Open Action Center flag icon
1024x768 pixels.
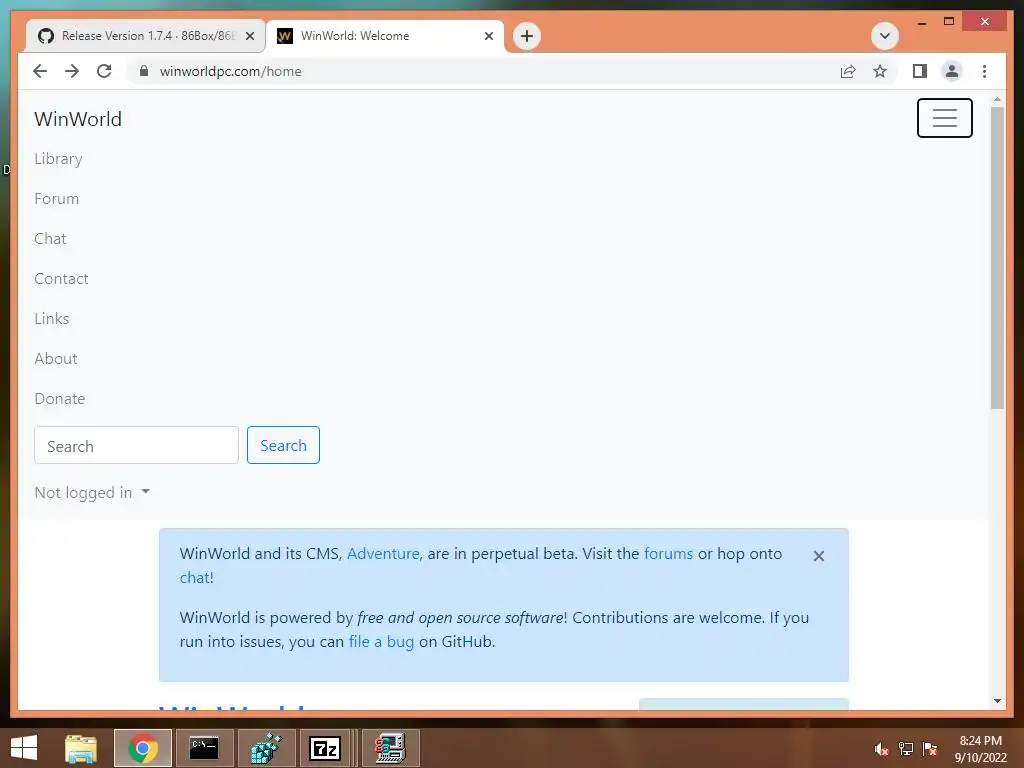929,749
